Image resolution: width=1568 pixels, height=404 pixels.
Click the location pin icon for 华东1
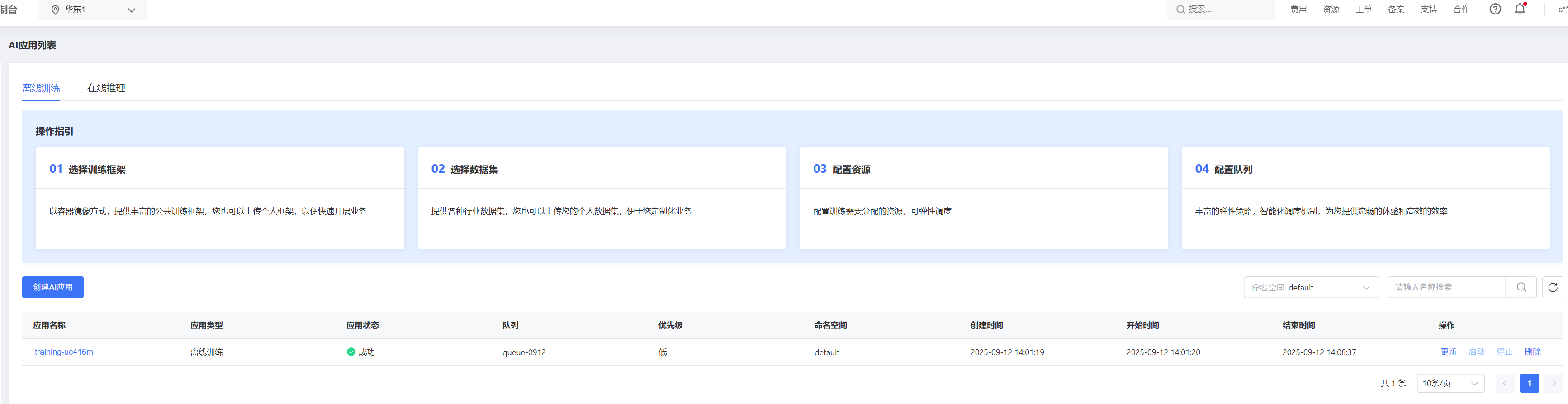tap(55, 10)
